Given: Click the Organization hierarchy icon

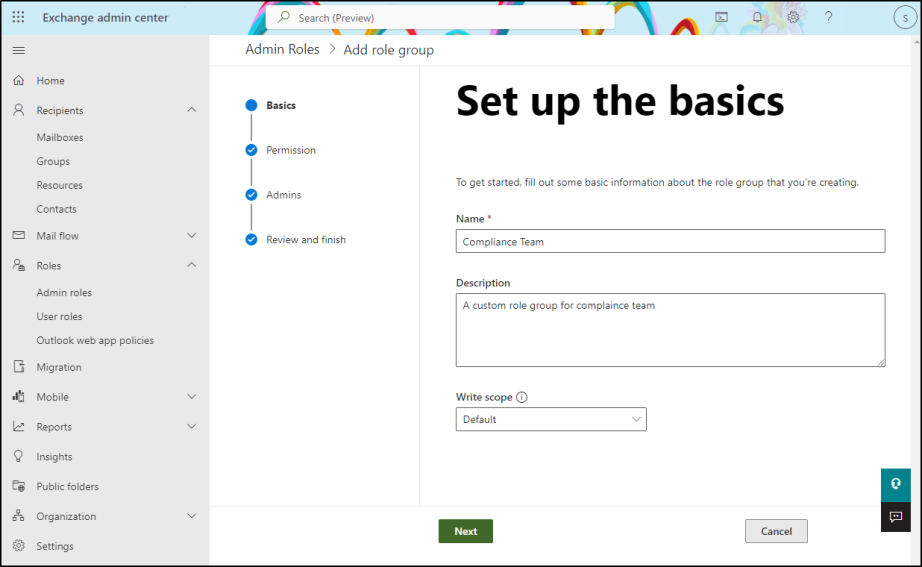Looking at the screenshot, I should point(19,516).
